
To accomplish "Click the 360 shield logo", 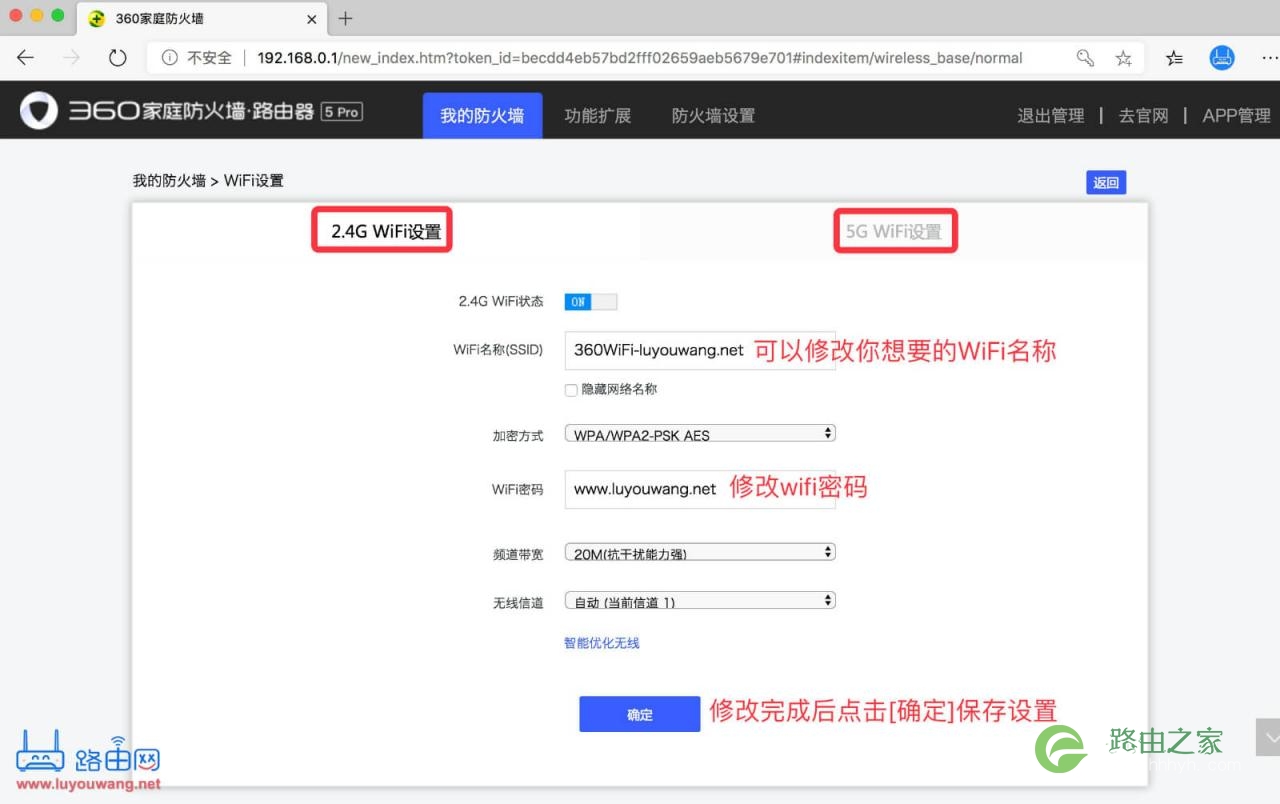I will [x=39, y=111].
